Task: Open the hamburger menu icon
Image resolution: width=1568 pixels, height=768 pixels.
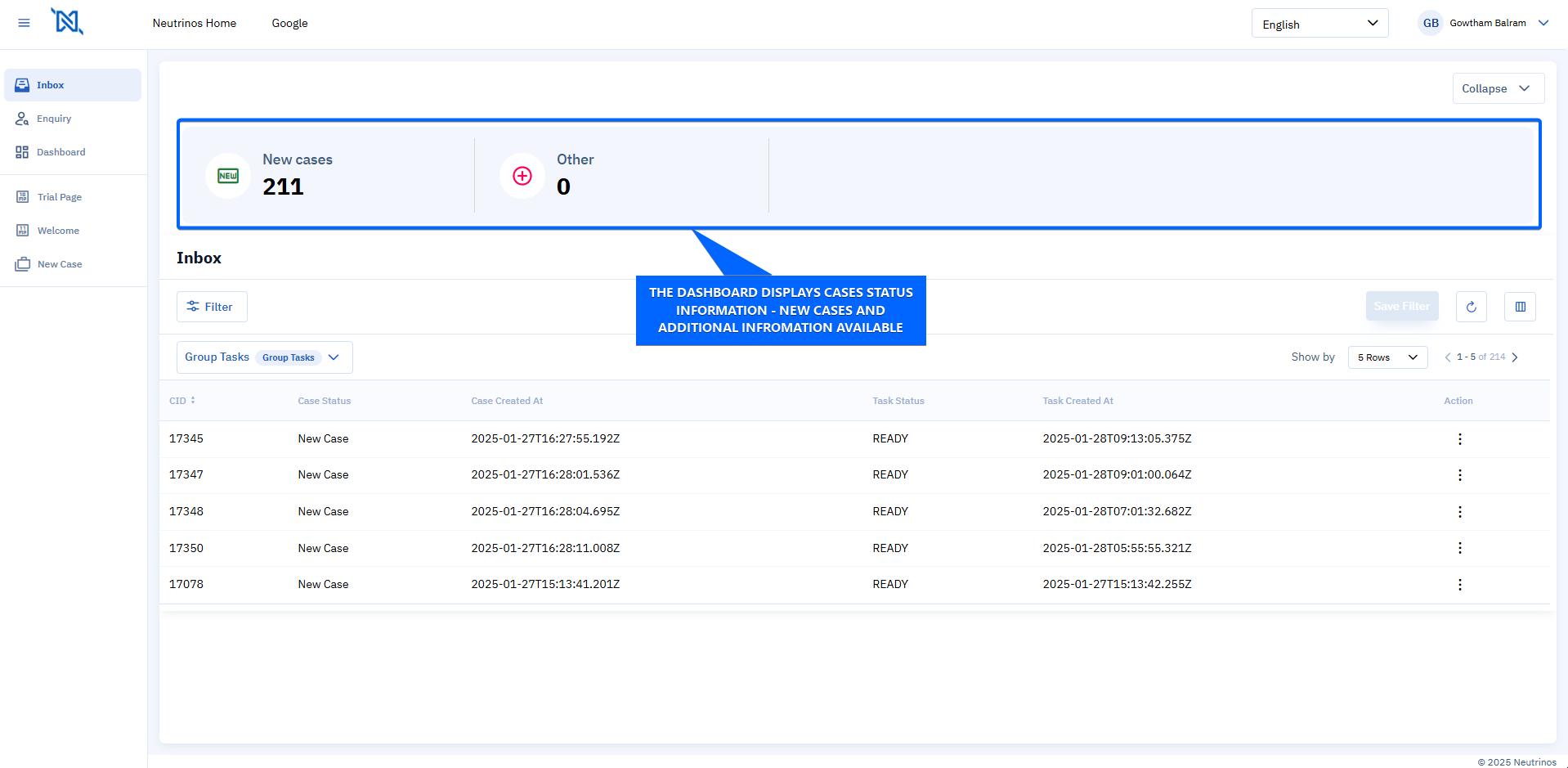Action: (24, 23)
